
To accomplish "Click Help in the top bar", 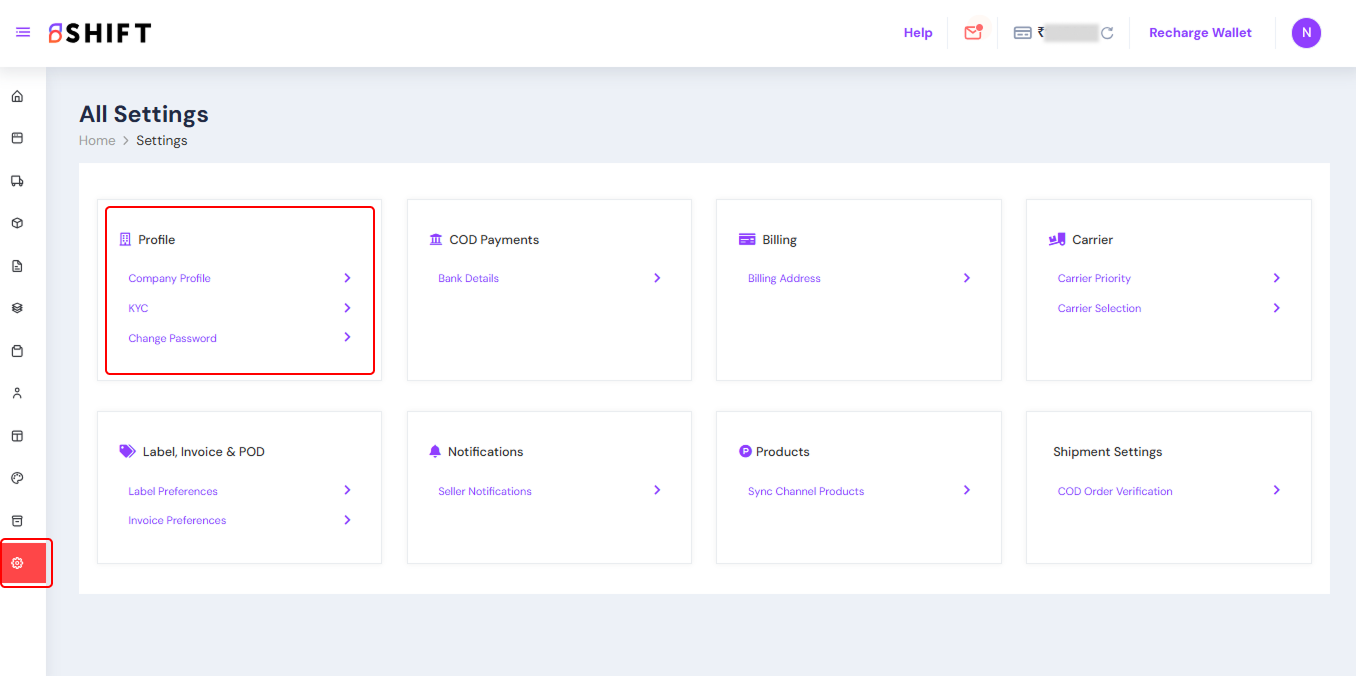I will [x=918, y=33].
